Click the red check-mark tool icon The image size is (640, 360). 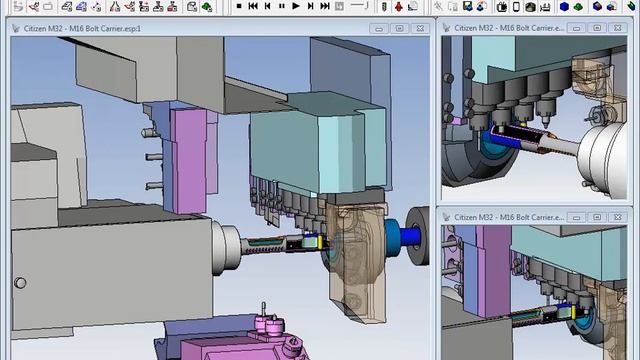click(130, 7)
